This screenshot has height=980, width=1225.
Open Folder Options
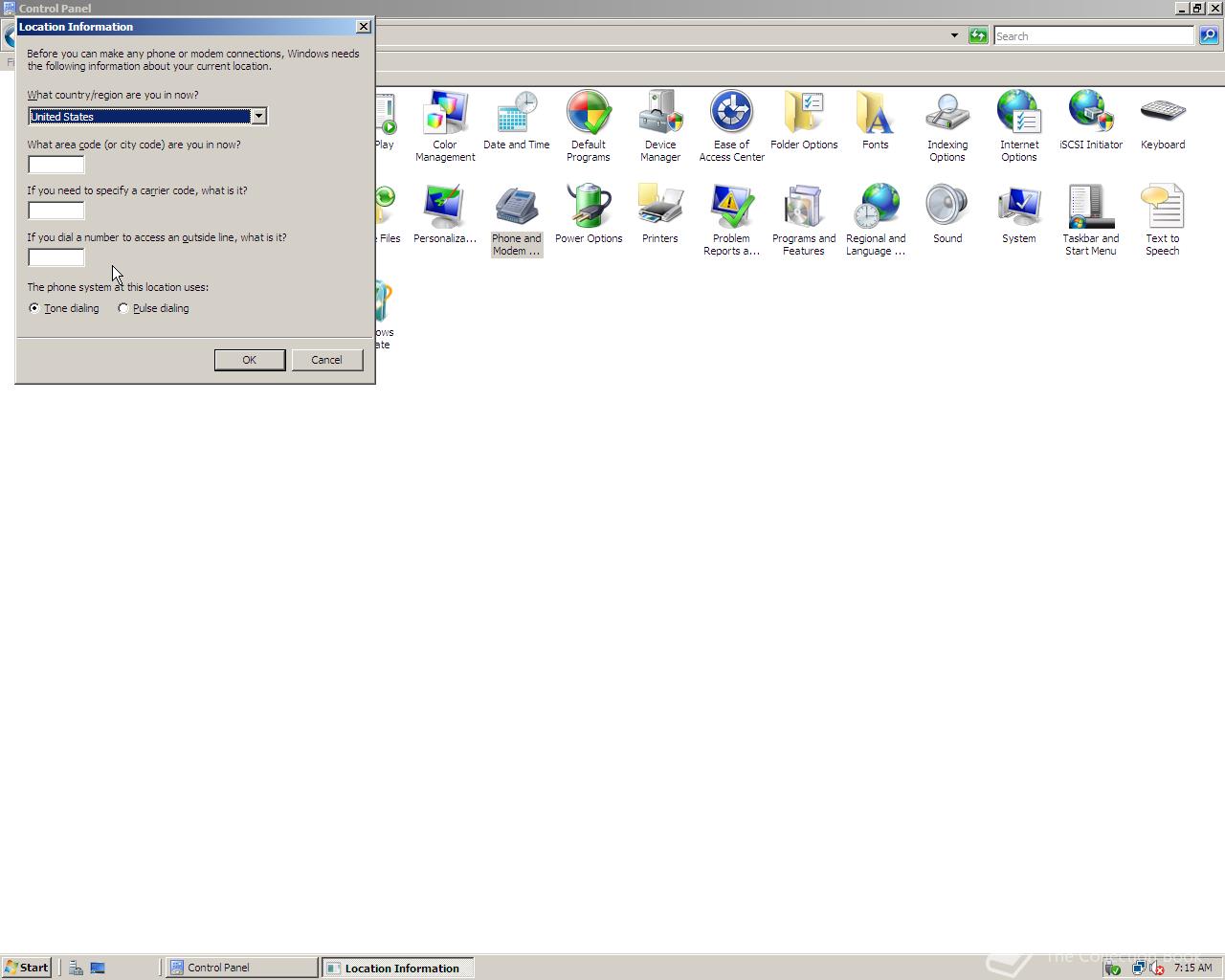coord(804,121)
